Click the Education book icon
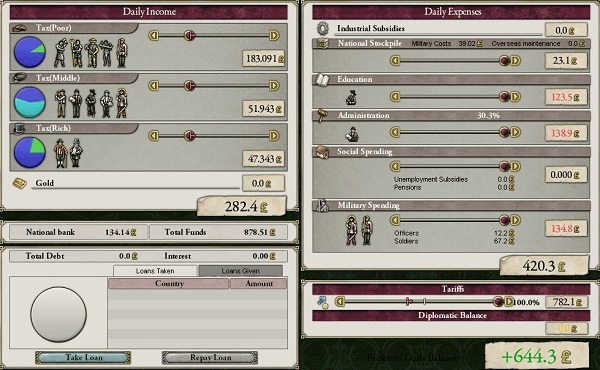Image resolution: width=600 pixels, height=370 pixels. tap(322, 80)
